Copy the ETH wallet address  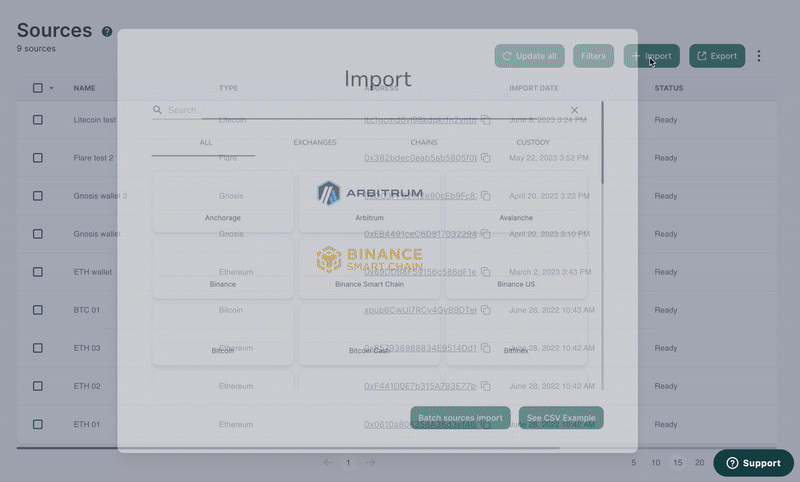point(486,272)
